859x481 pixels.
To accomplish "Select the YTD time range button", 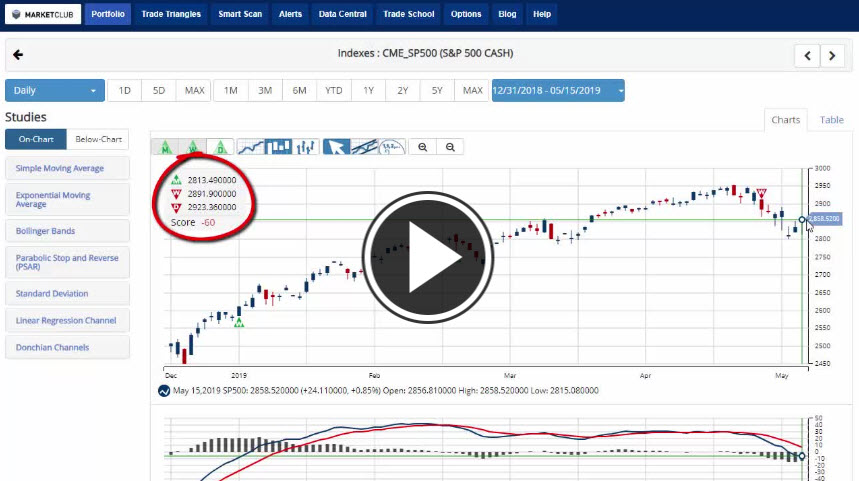I will click(333, 91).
